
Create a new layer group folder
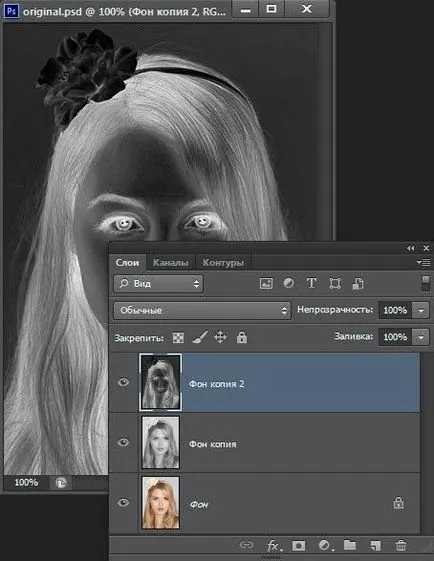pos(350,545)
